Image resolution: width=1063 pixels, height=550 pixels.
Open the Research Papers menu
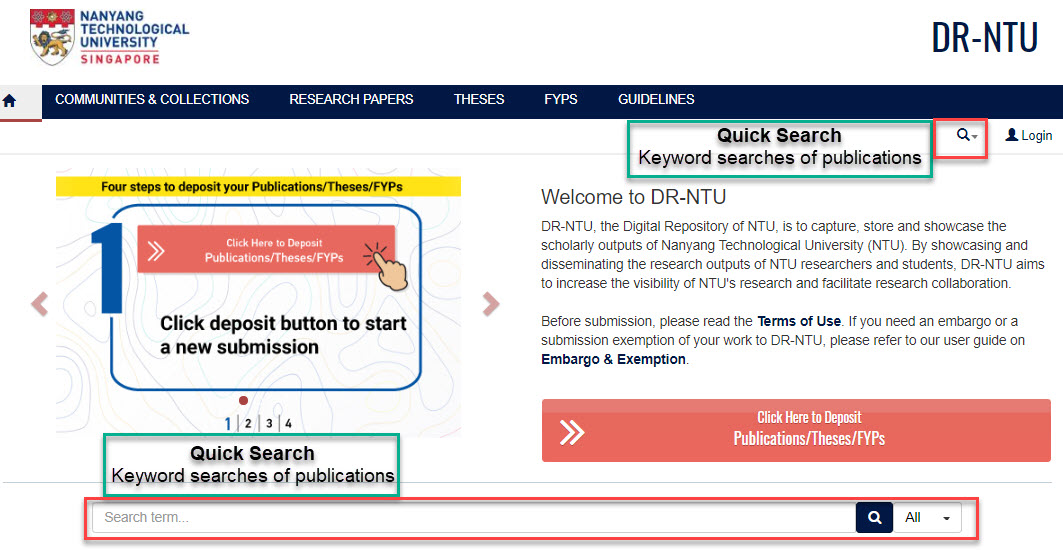(x=351, y=100)
